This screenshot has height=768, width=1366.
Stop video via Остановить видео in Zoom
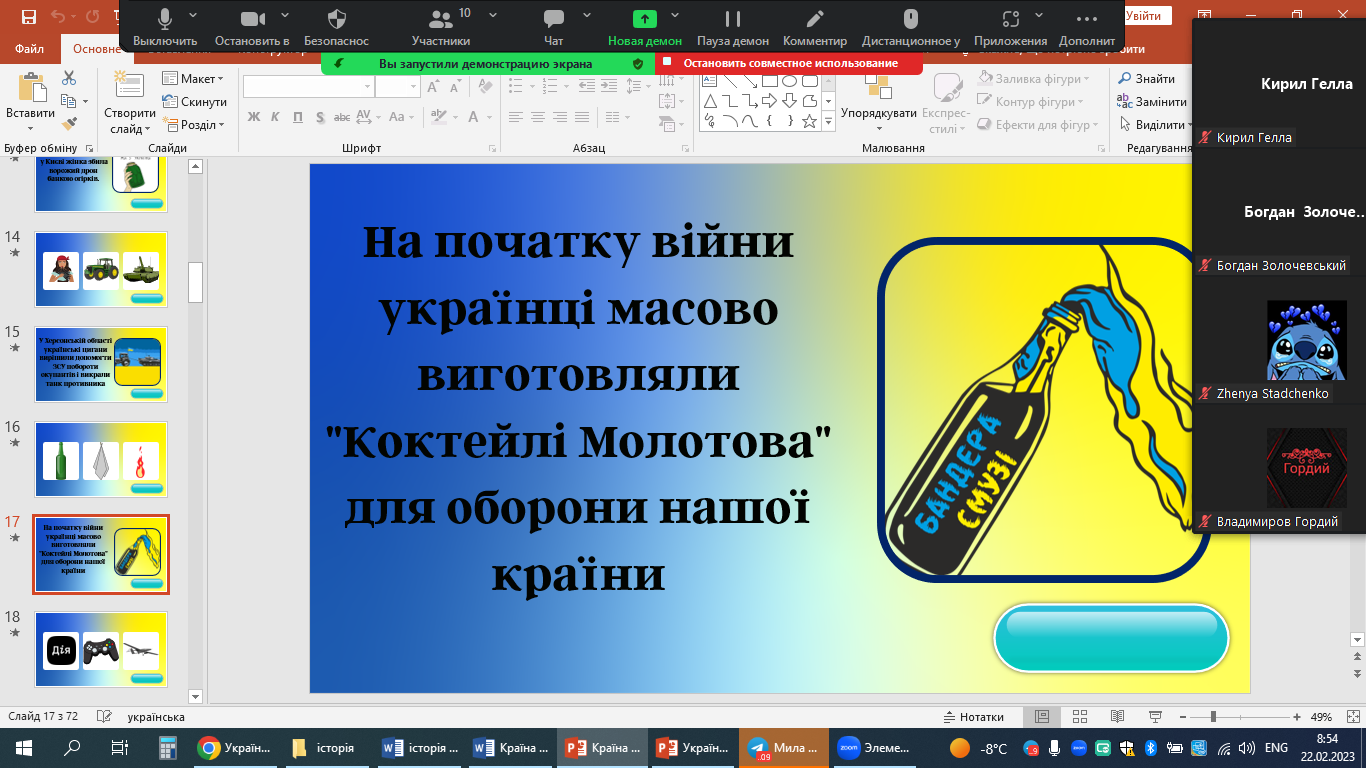point(252,27)
